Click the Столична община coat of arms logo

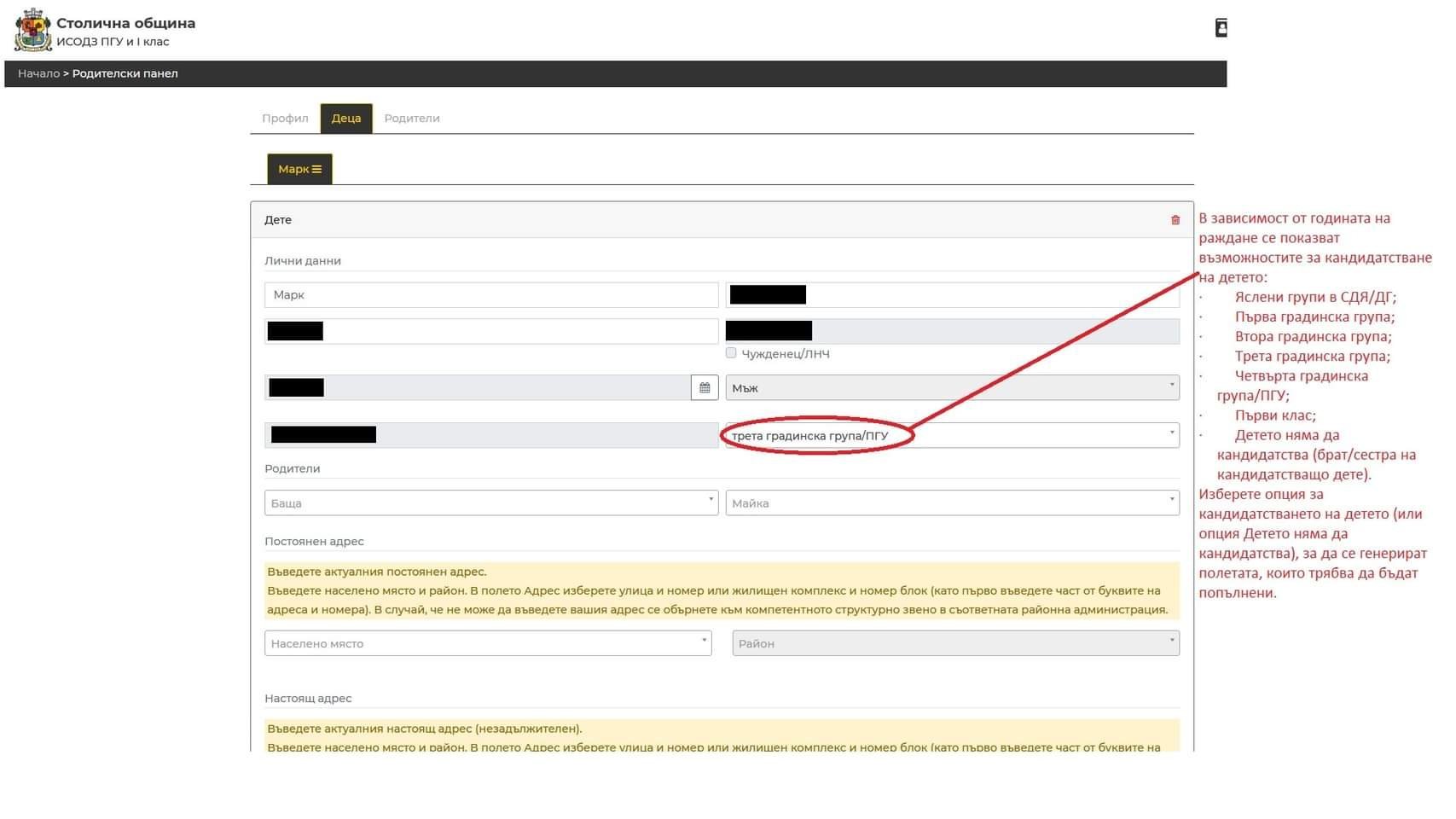32,31
